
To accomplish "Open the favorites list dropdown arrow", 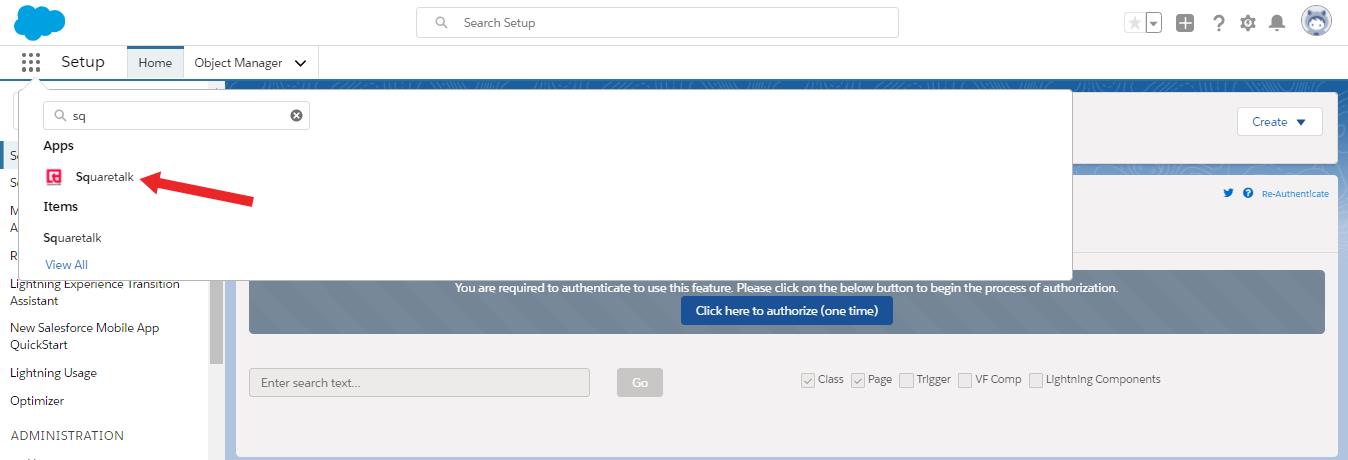I will coord(1153,23).
